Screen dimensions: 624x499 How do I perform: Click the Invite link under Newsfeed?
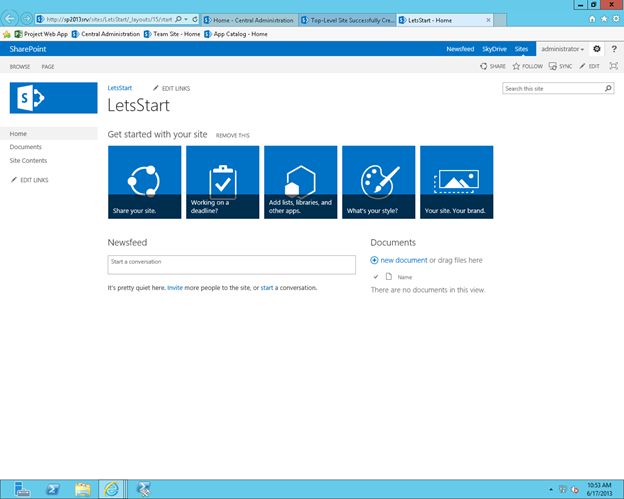[x=175, y=288]
